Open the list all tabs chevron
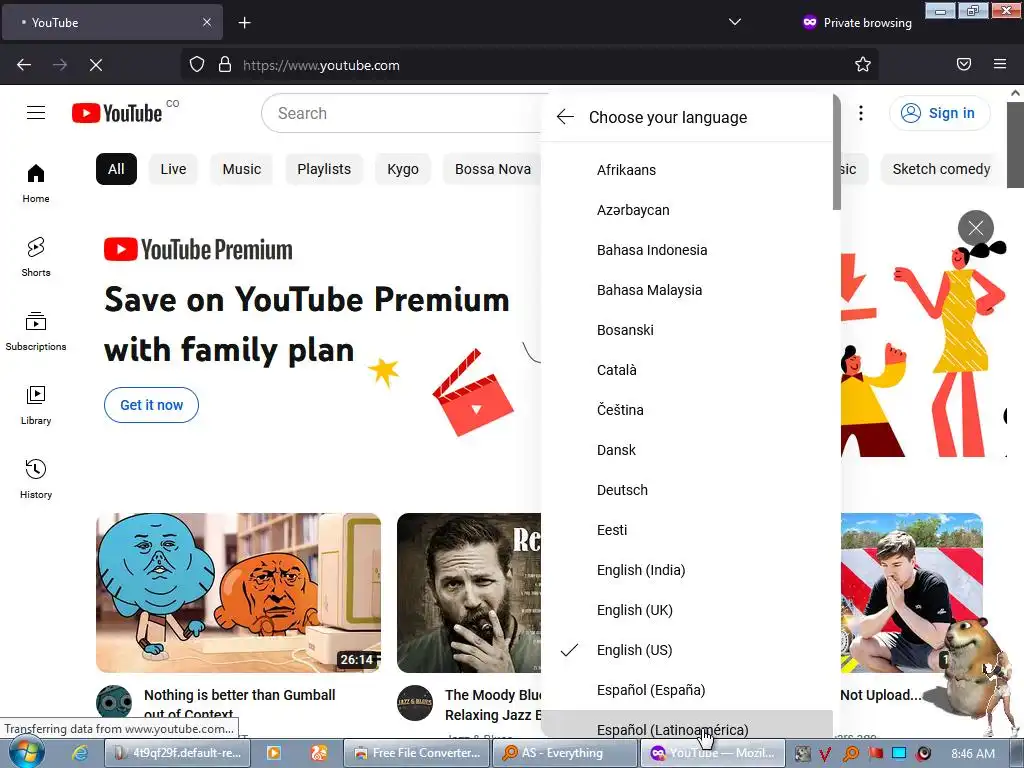Screen dimensions: 1024x768 click(735, 22)
